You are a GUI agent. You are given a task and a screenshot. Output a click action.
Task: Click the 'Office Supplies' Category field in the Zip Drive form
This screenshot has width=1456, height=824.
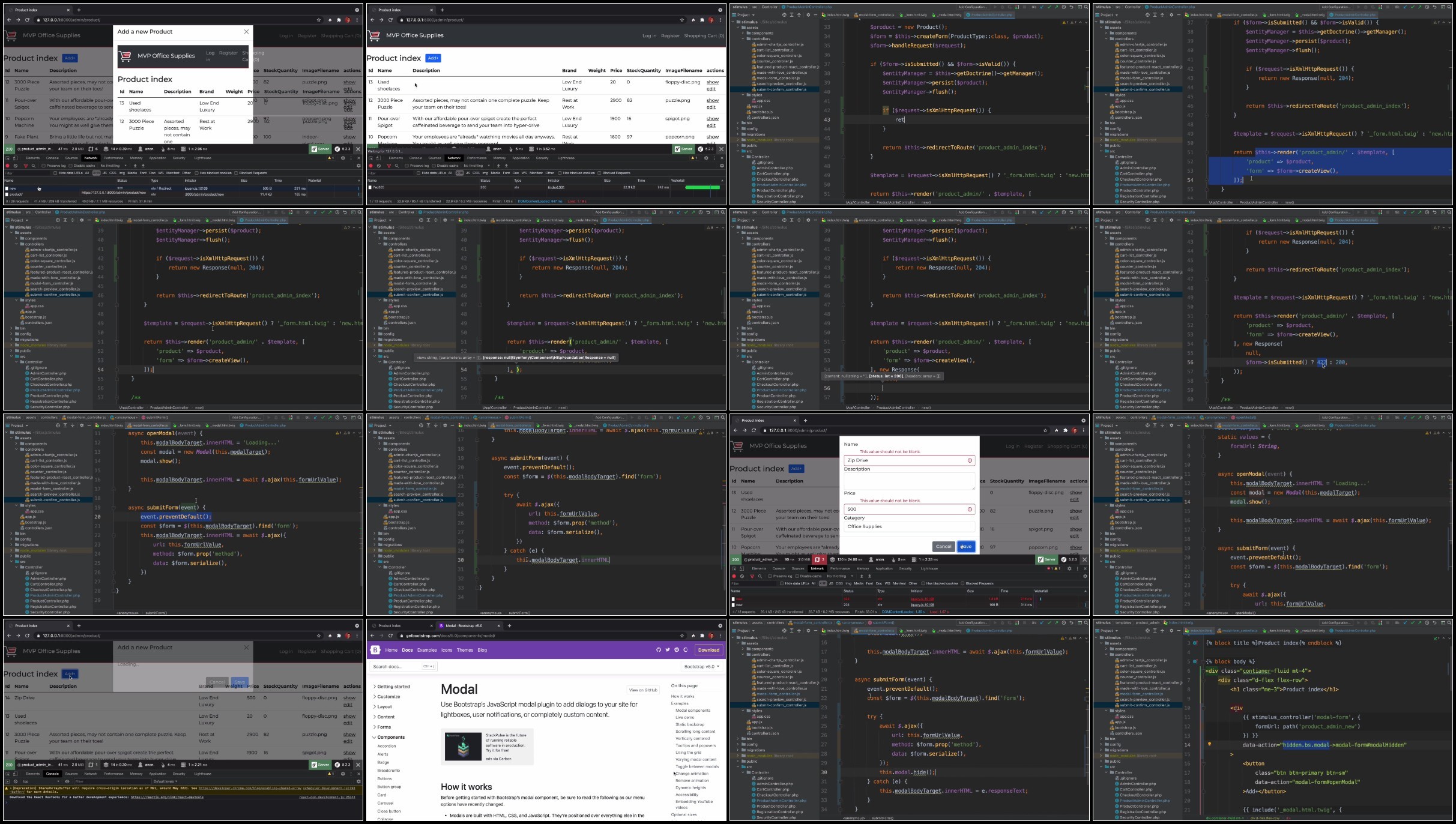click(x=909, y=527)
